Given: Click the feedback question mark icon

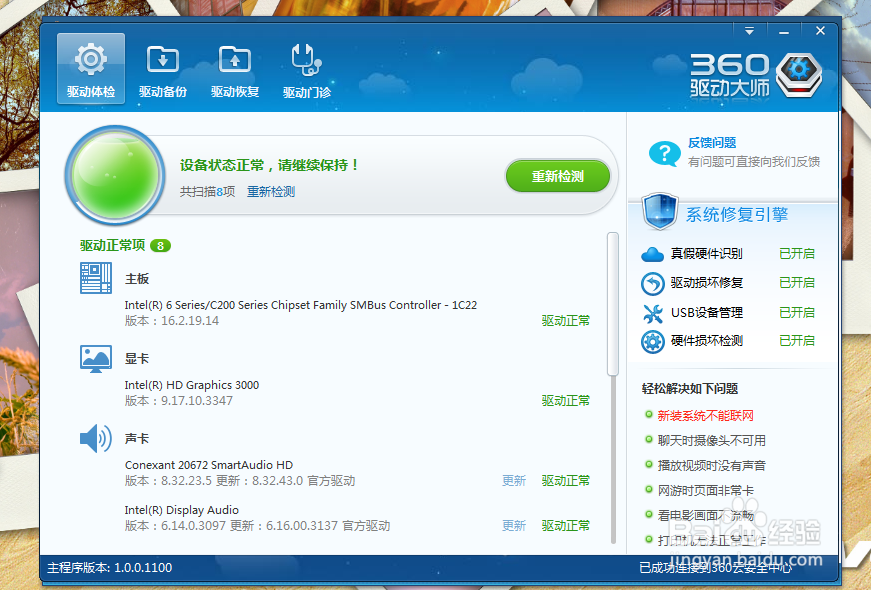Looking at the screenshot, I should (x=664, y=153).
